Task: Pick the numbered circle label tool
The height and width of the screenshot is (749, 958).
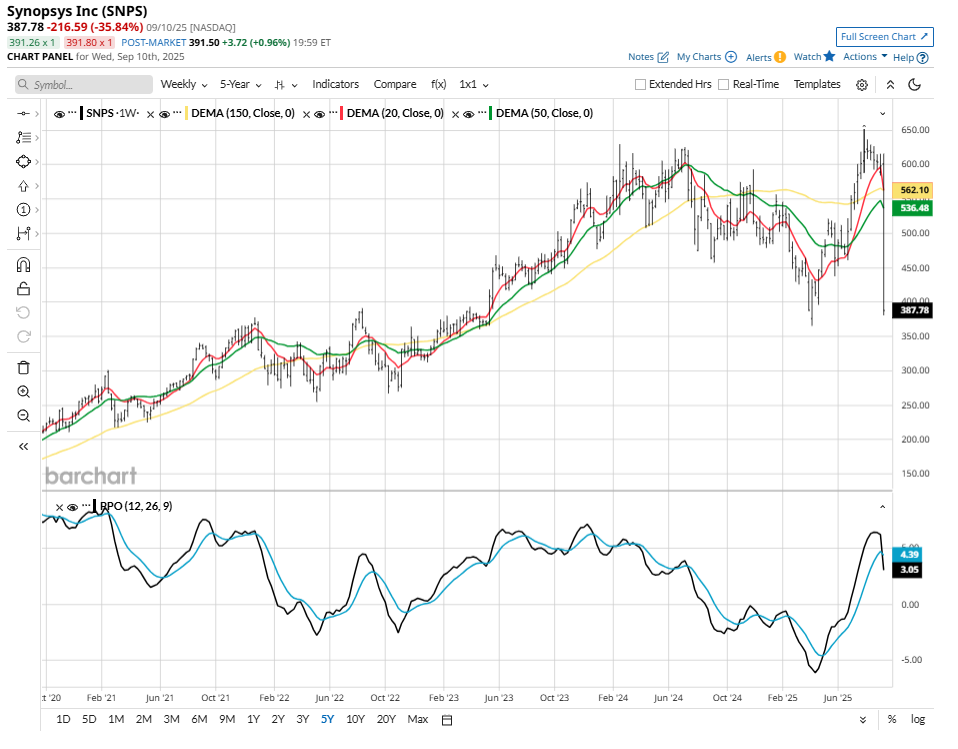Action: coord(23,210)
